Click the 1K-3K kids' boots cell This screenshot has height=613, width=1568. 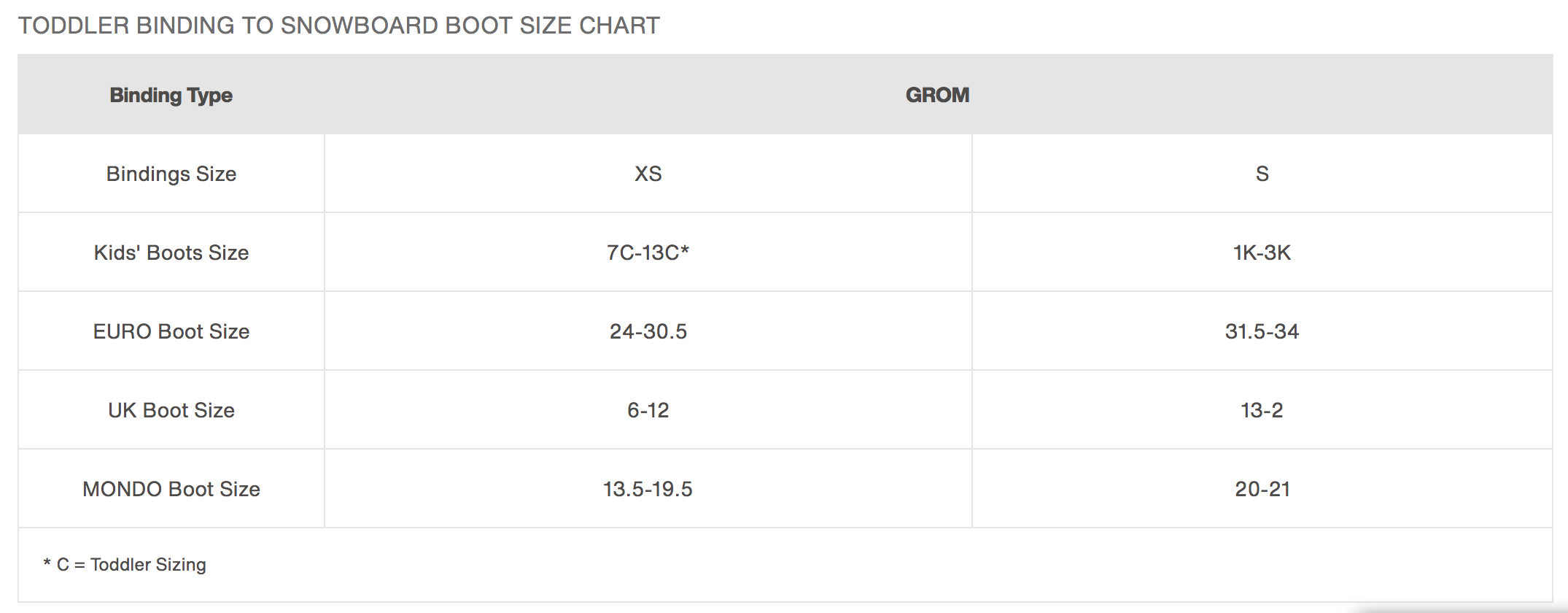coord(1262,252)
